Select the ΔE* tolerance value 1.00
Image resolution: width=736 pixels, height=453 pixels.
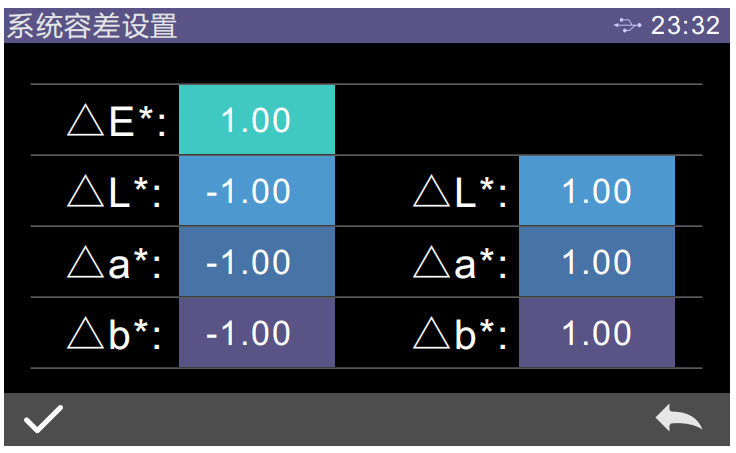pyautogui.click(x=256, y=120)
